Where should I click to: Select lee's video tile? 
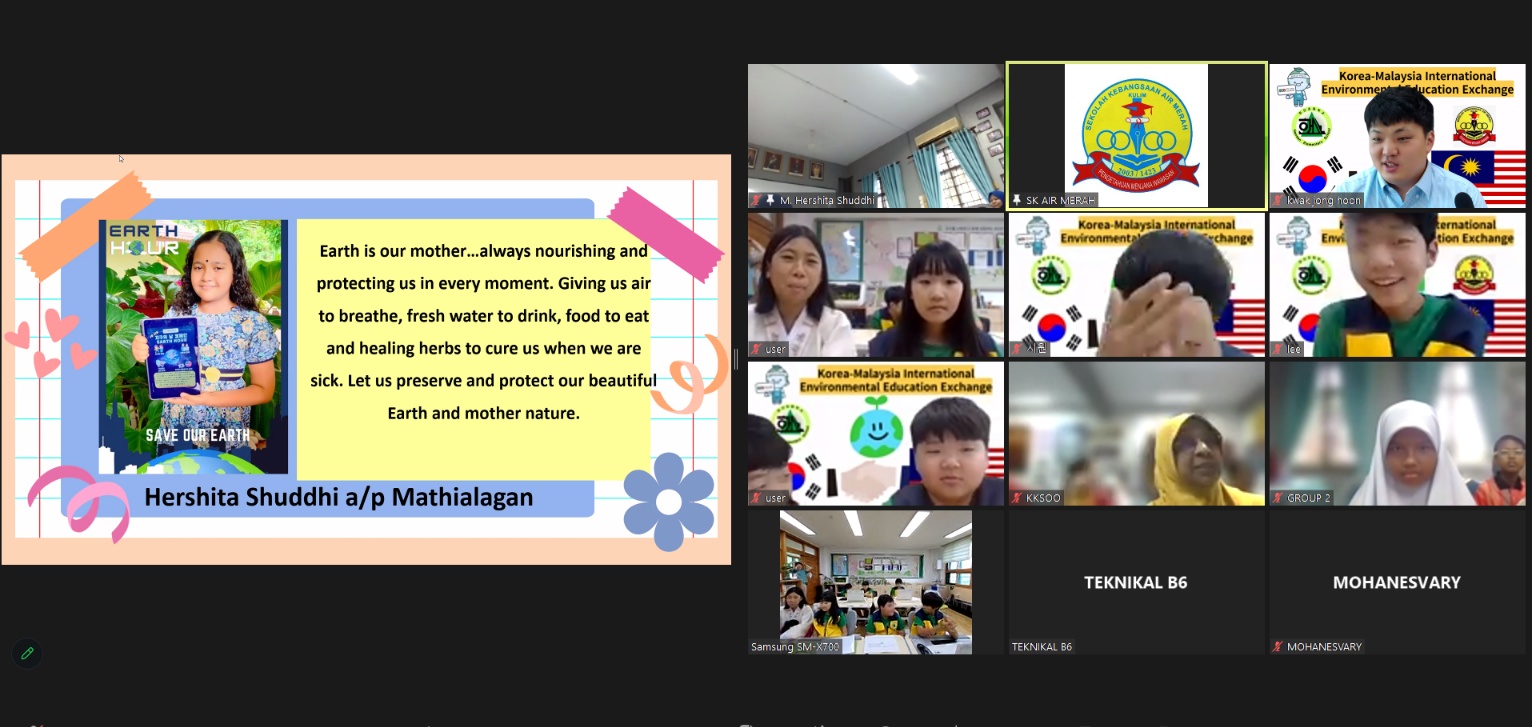[x=1397, y=285]
